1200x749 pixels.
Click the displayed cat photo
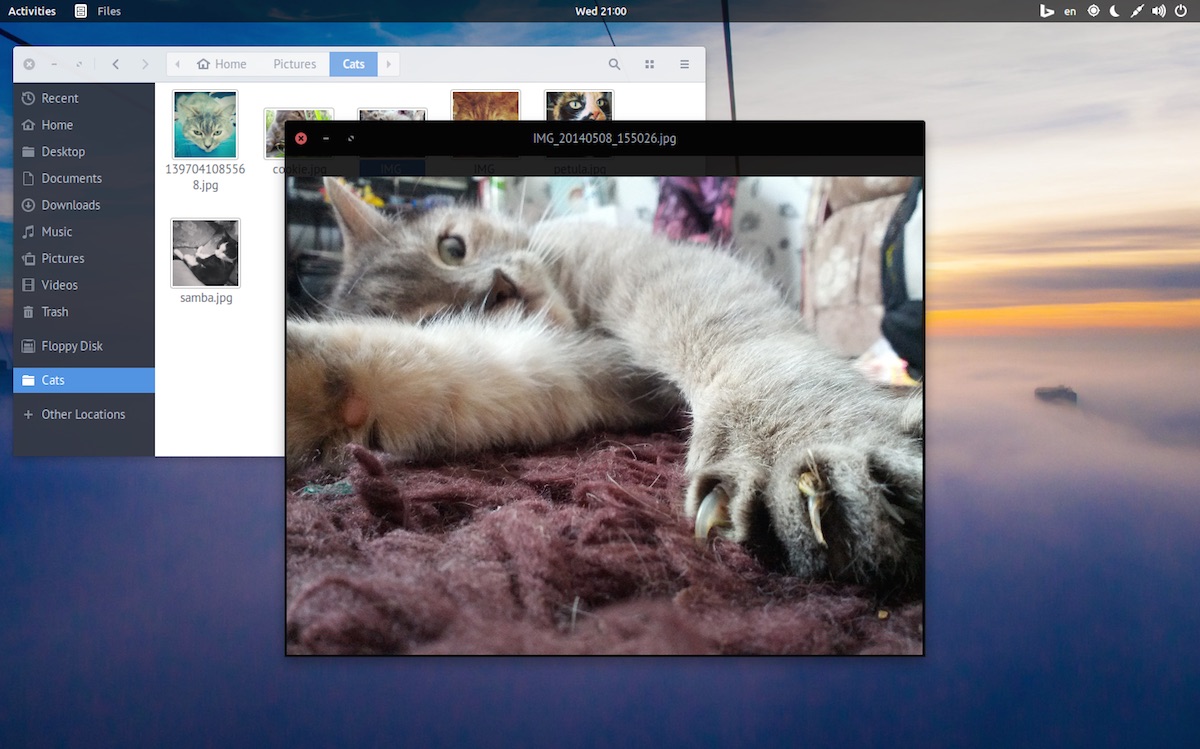pyautogui.click(x=604, y=415)
